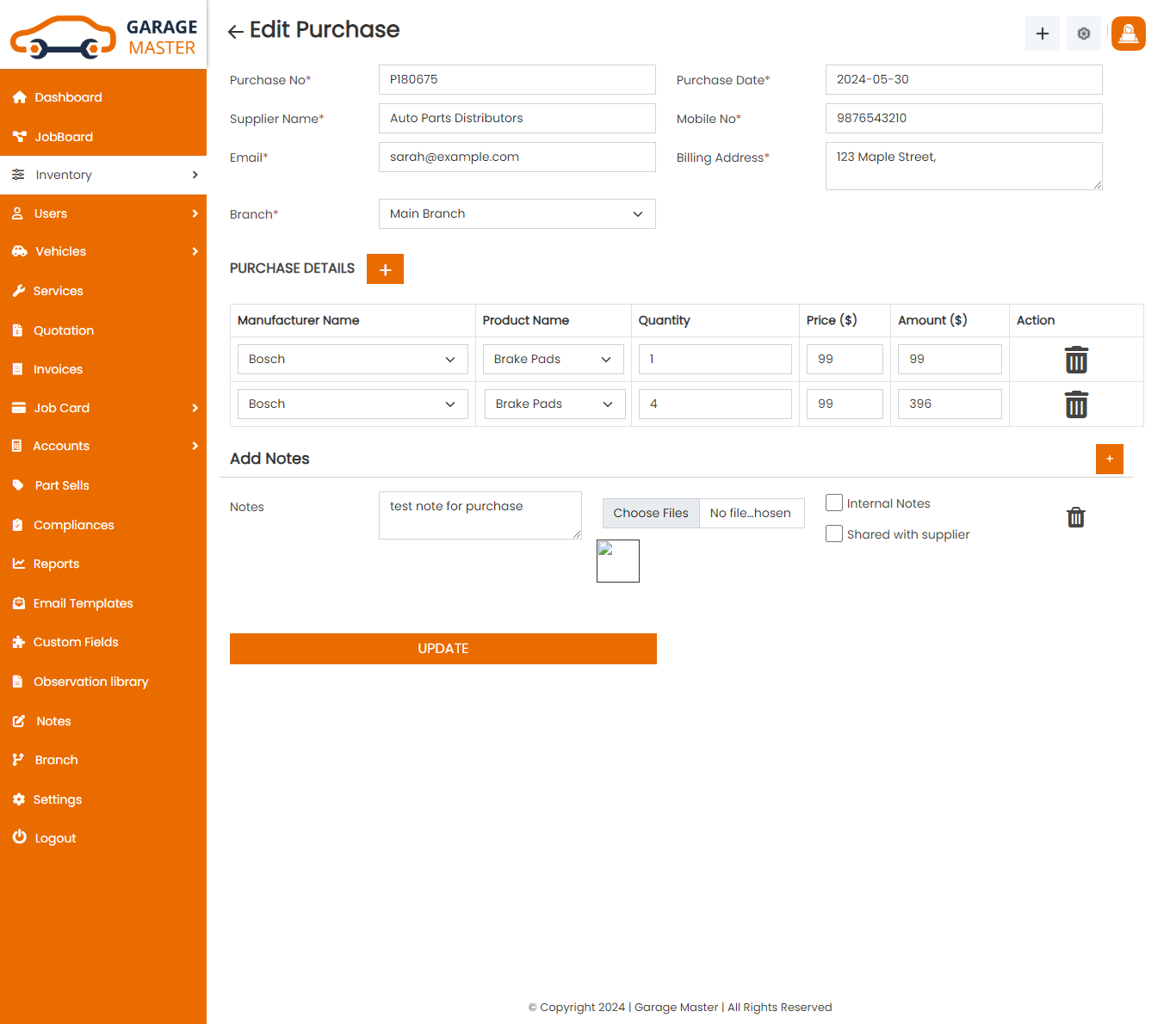Open Invoices from the sidebar
The image size is (1176, 1024).
58,369
